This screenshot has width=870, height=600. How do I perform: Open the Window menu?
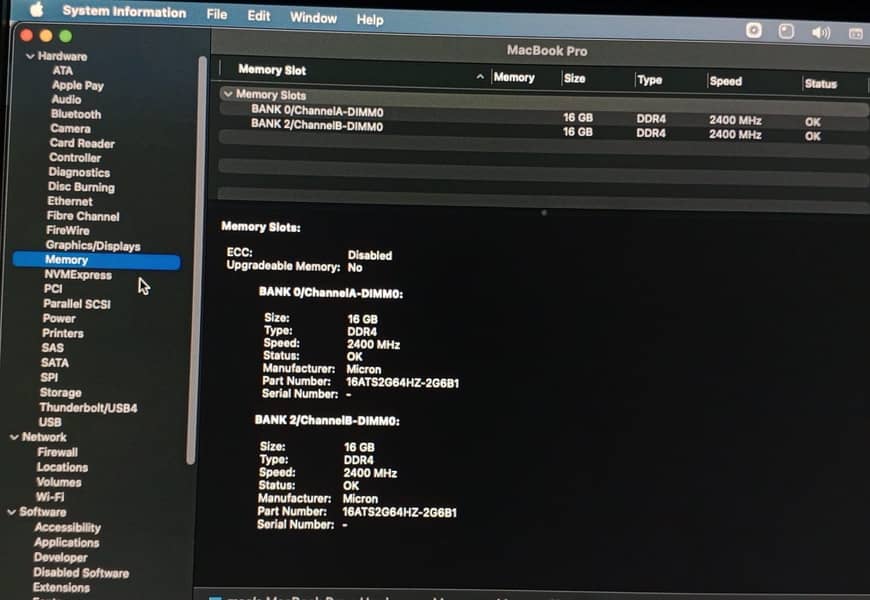coord(313,18)
